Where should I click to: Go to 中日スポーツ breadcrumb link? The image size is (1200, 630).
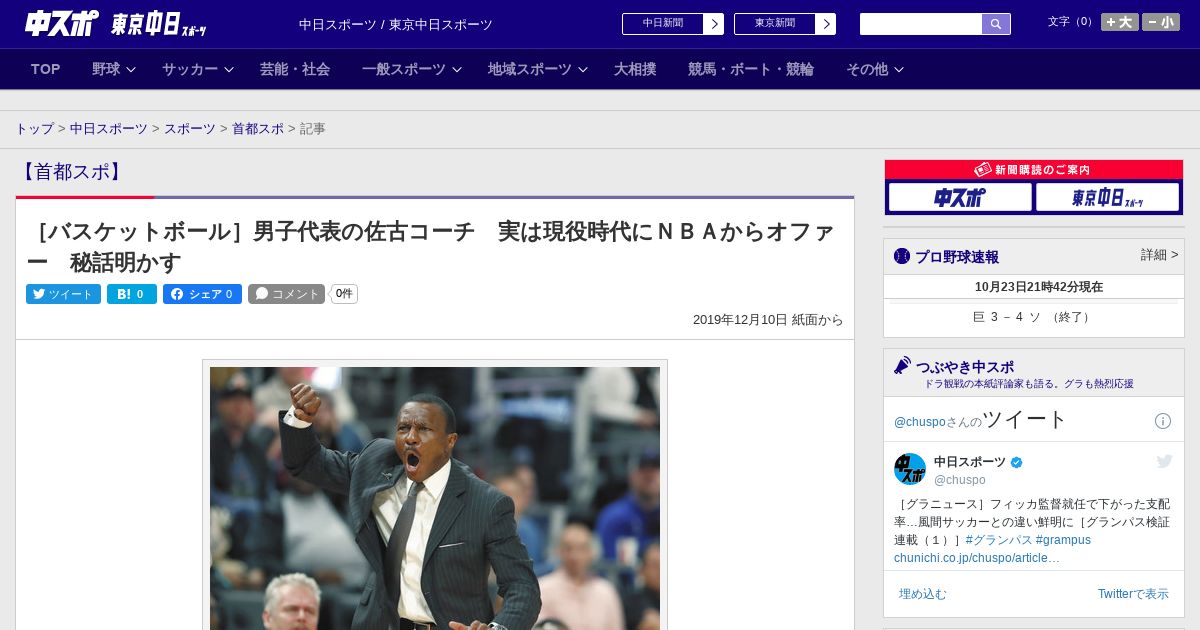109,129
